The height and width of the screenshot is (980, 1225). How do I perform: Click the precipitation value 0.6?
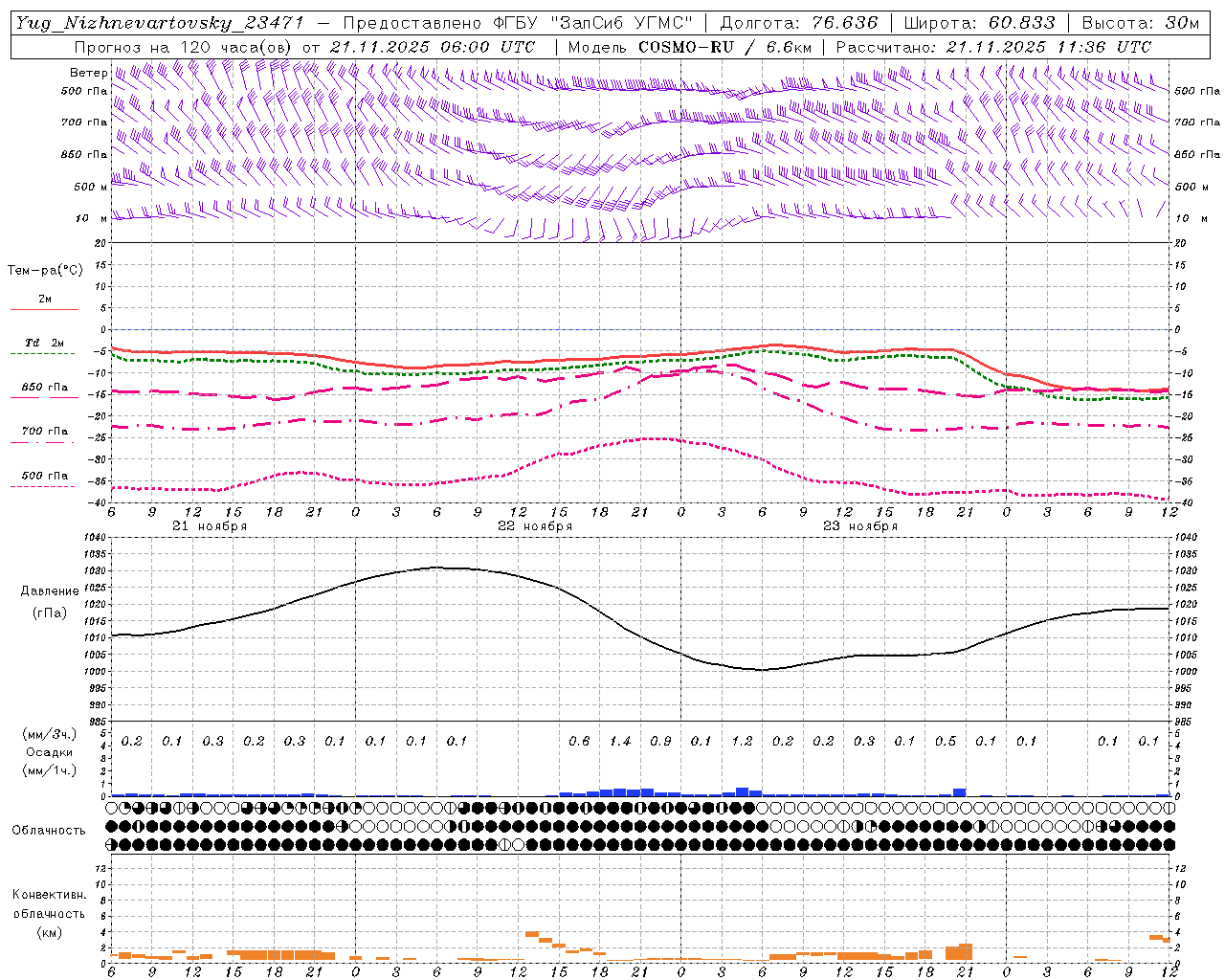click(x=579, y=742)
